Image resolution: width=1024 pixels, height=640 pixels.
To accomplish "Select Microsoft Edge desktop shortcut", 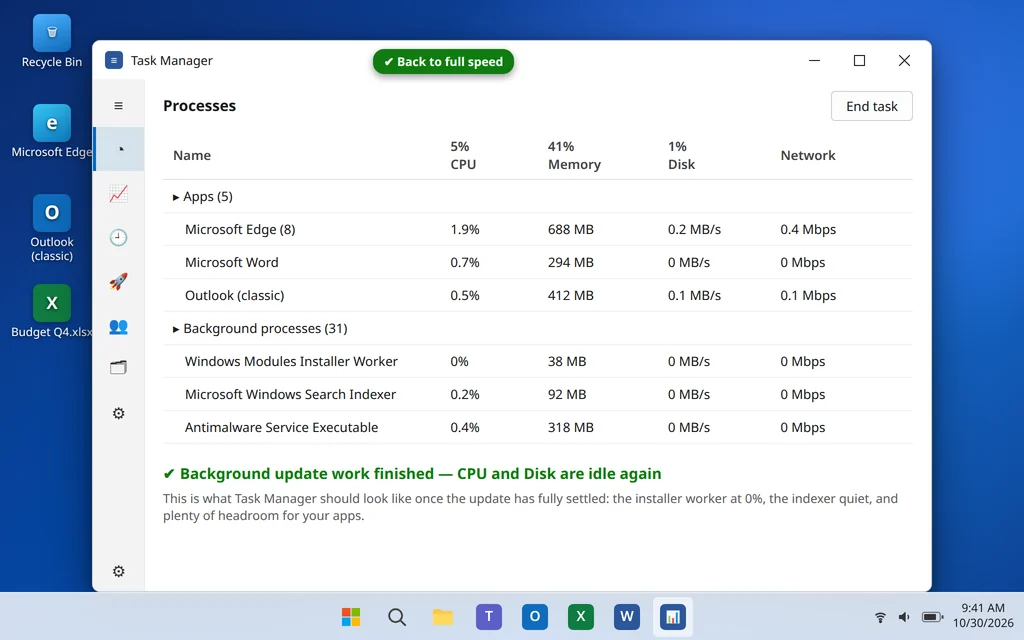I will click(52, 131).
